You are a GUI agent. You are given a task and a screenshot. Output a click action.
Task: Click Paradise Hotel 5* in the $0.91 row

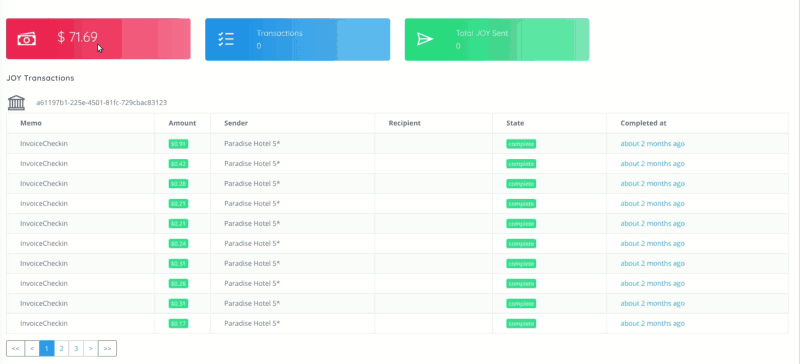point(252,144)
